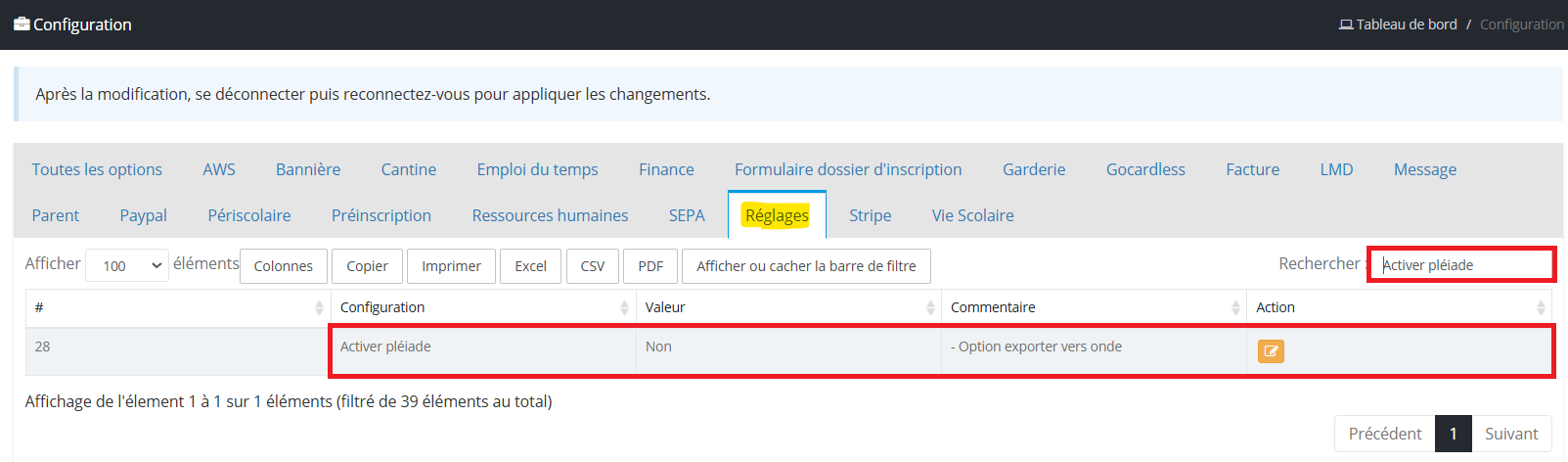Select the Finance tab
The image size is (1568, 462).
[666, 169]
